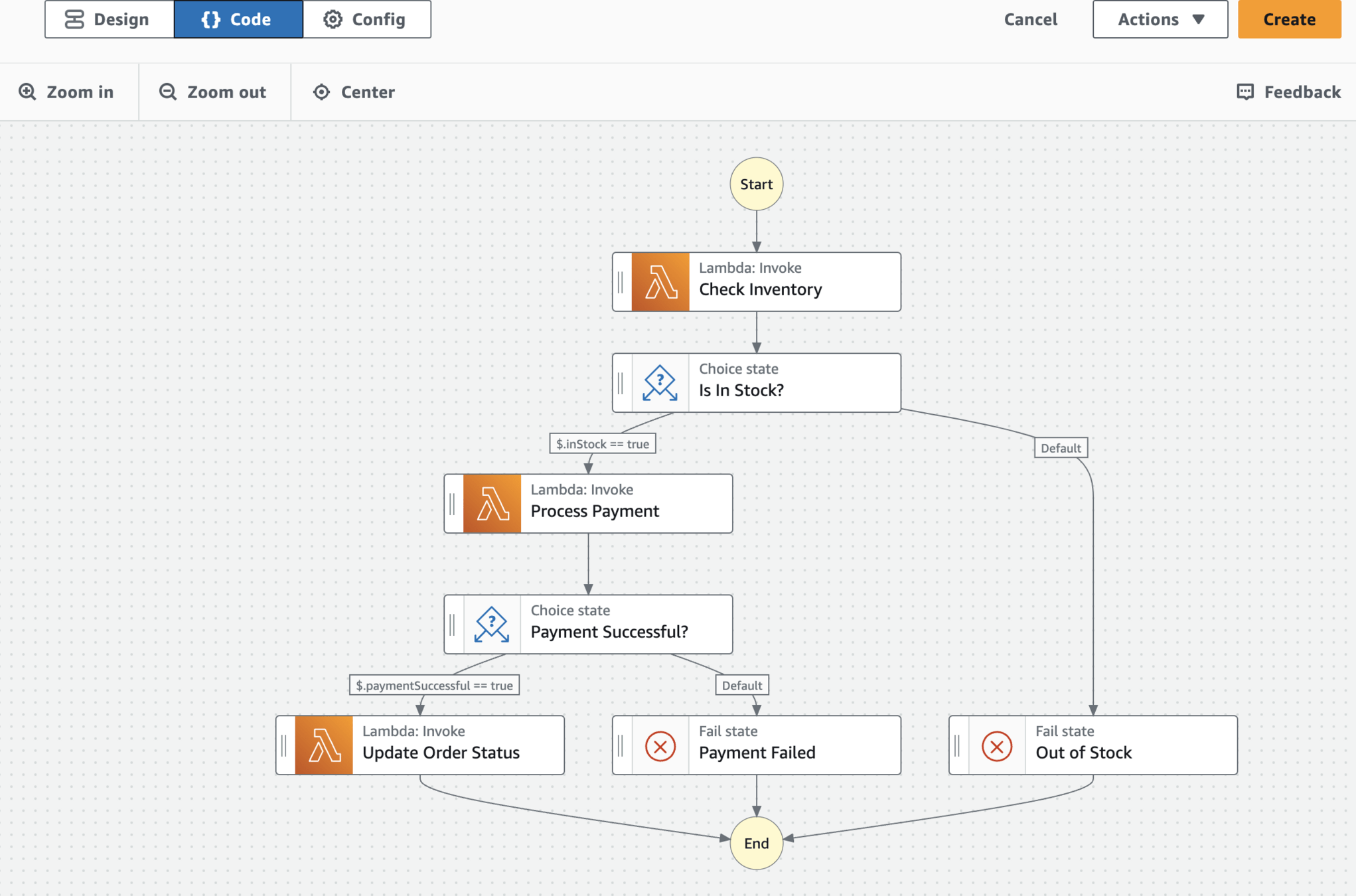Select the End node circle
1356x896 pixels.
[756, 843]
